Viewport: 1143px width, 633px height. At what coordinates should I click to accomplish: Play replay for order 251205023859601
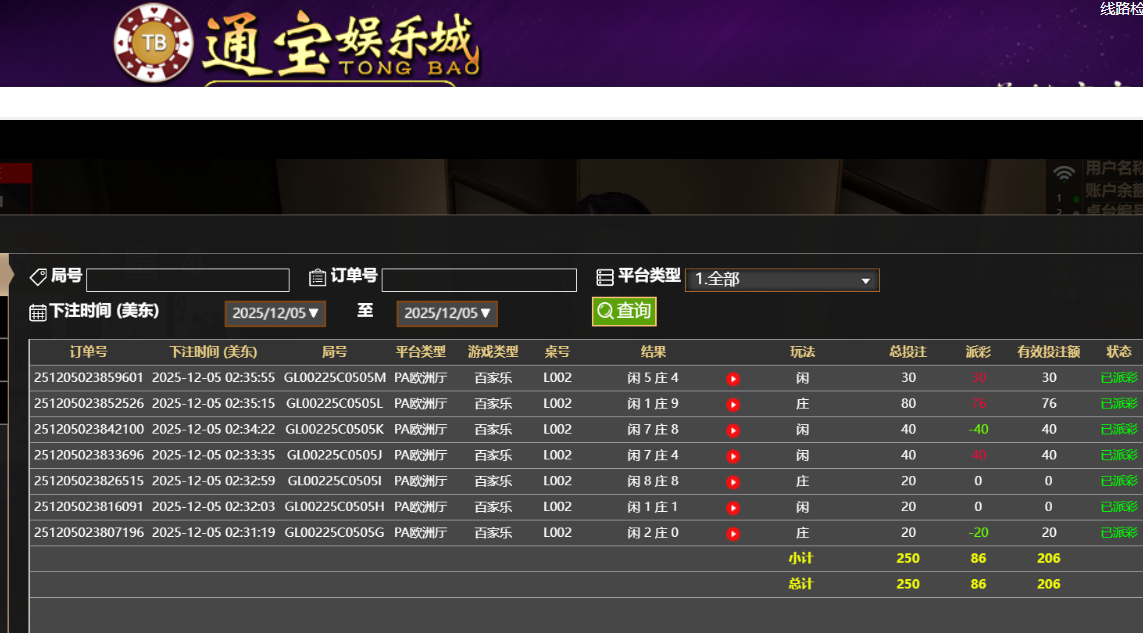[x=733, y=379]
